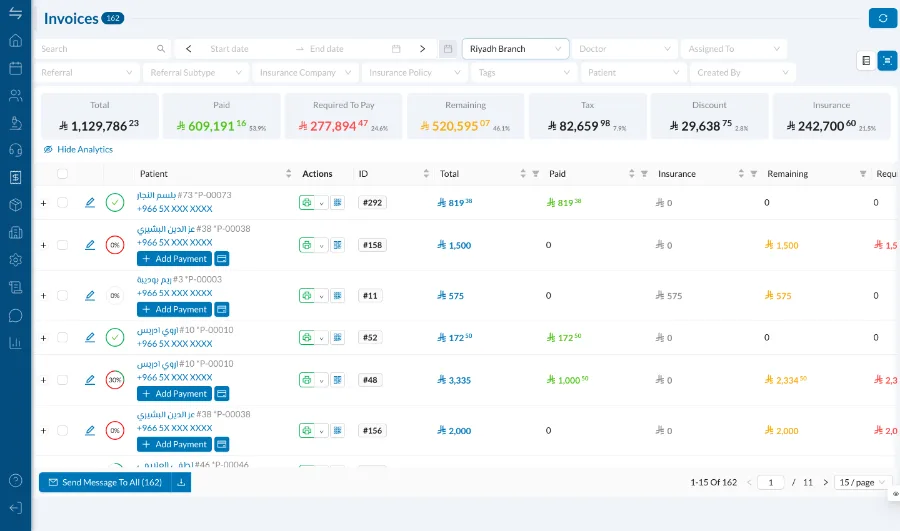This screenshot has height=531, width=900.
Task: Click the logout icon in sidebar
Action: point(15,508)
